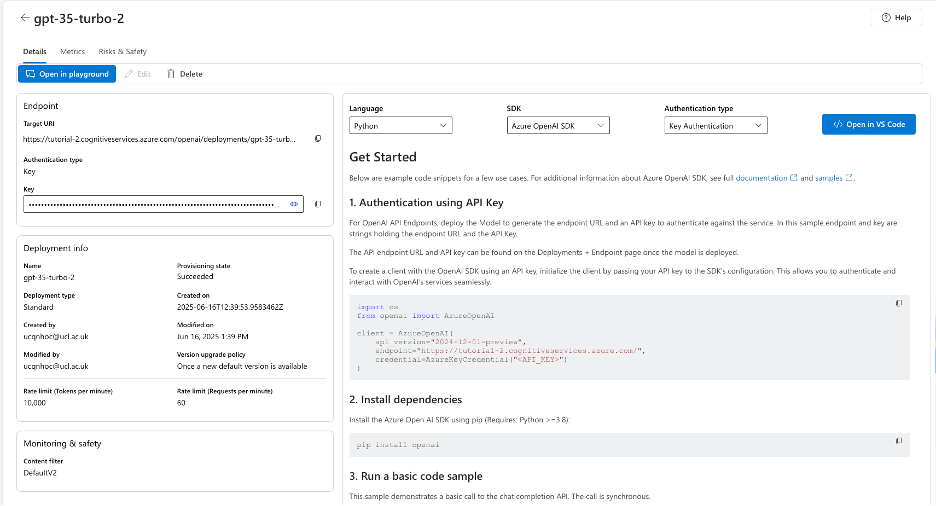Click the Deployment info section title

click(56, 248)
